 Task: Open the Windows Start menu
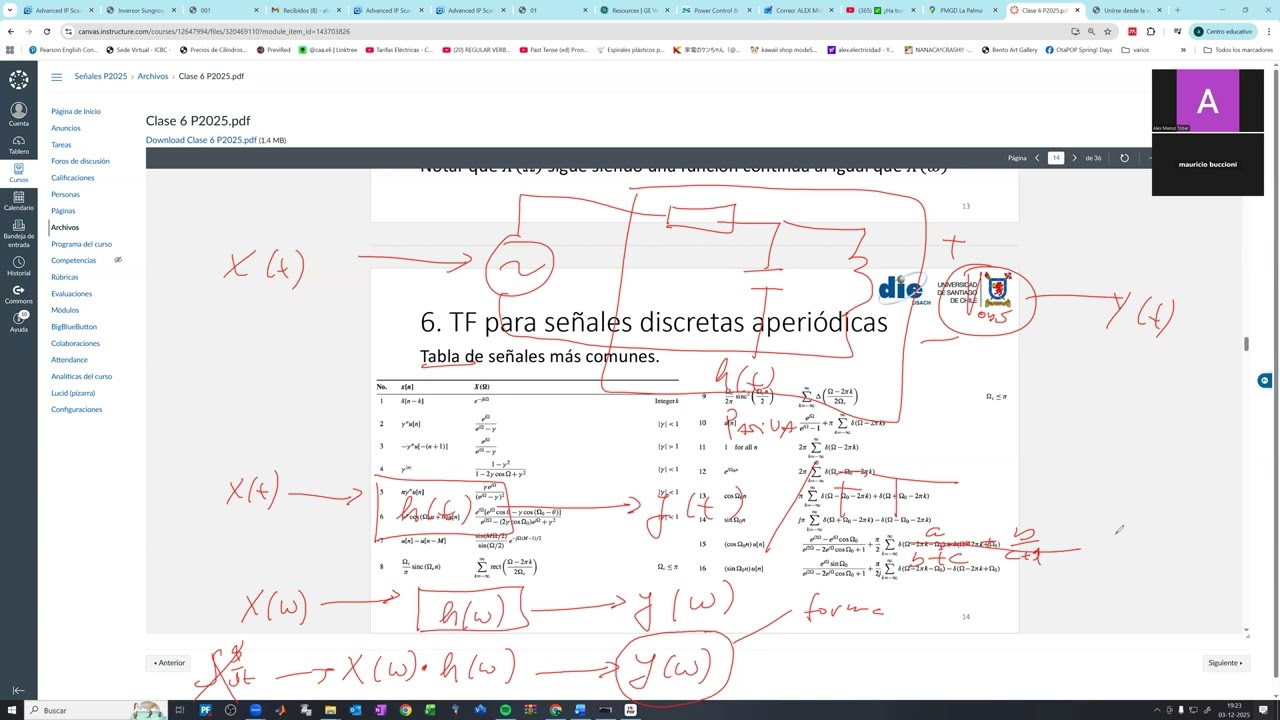[x=10, y=710]
